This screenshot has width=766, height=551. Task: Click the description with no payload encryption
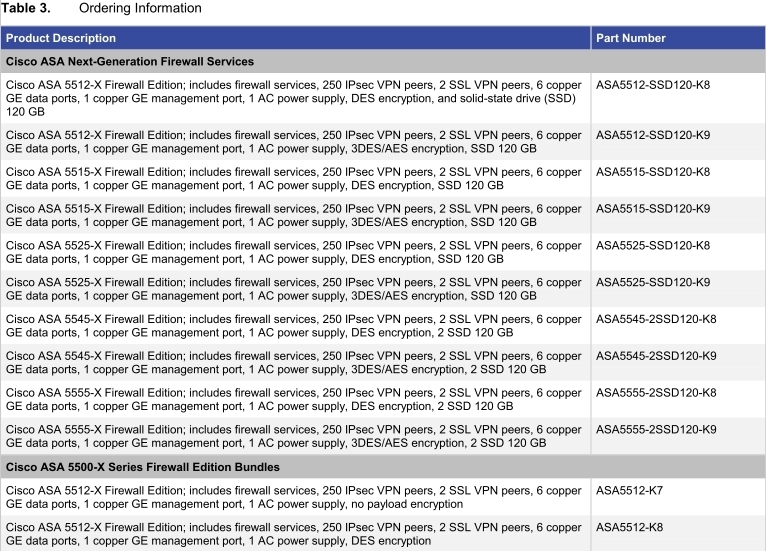pyautogui.click(x=293, y=498)
